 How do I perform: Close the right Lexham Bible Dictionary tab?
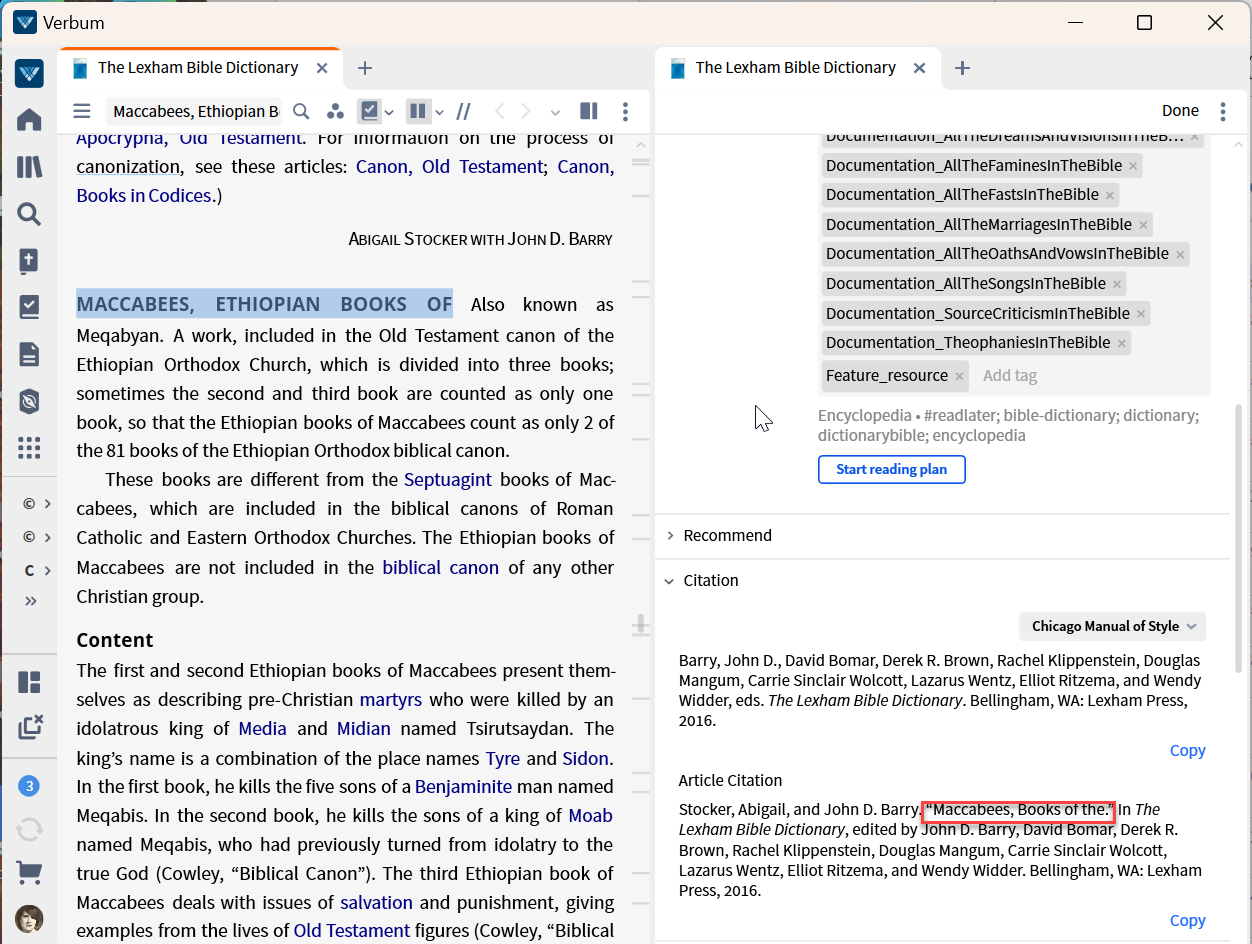pos(919,68)
